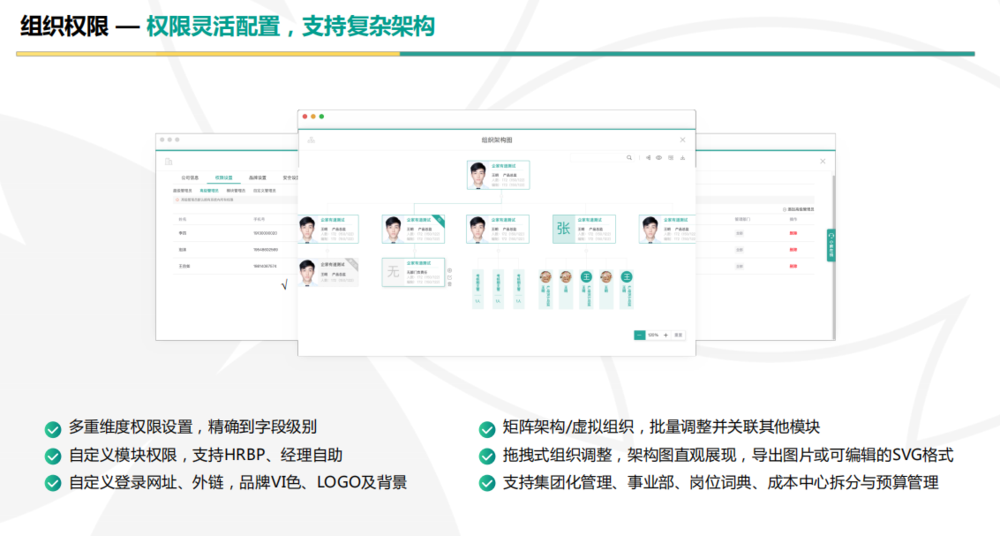This screenshot has height=536, width=1000.
Task: Click the add icon beside the 无 card
Action: [x=449, y=270]
